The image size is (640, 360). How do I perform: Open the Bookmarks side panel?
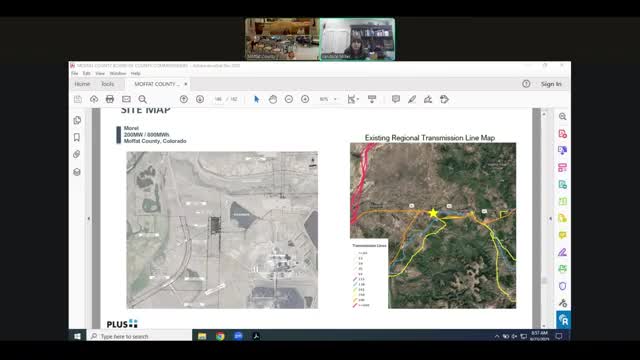tap(77, 137)
